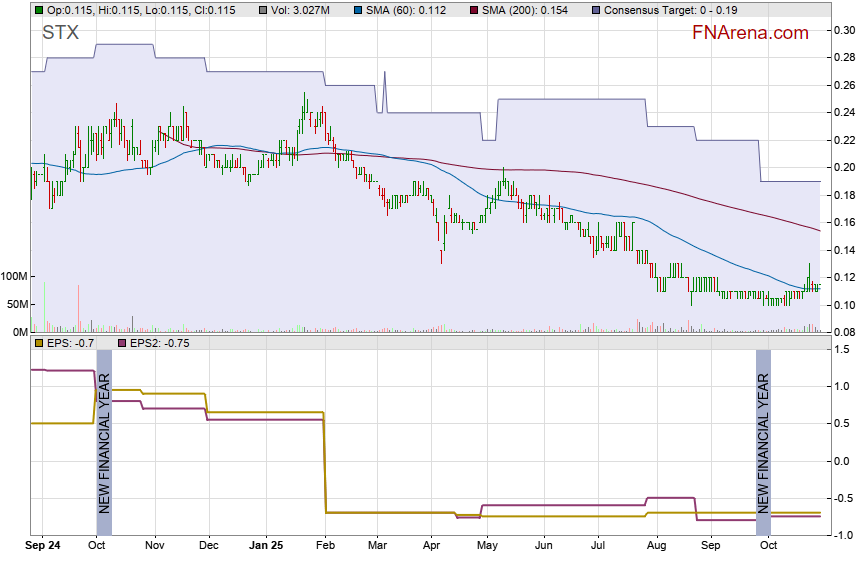Click the yellow EPS legend swatch
This screenshot has width=859, height=566.
click(x=39, y=343)
